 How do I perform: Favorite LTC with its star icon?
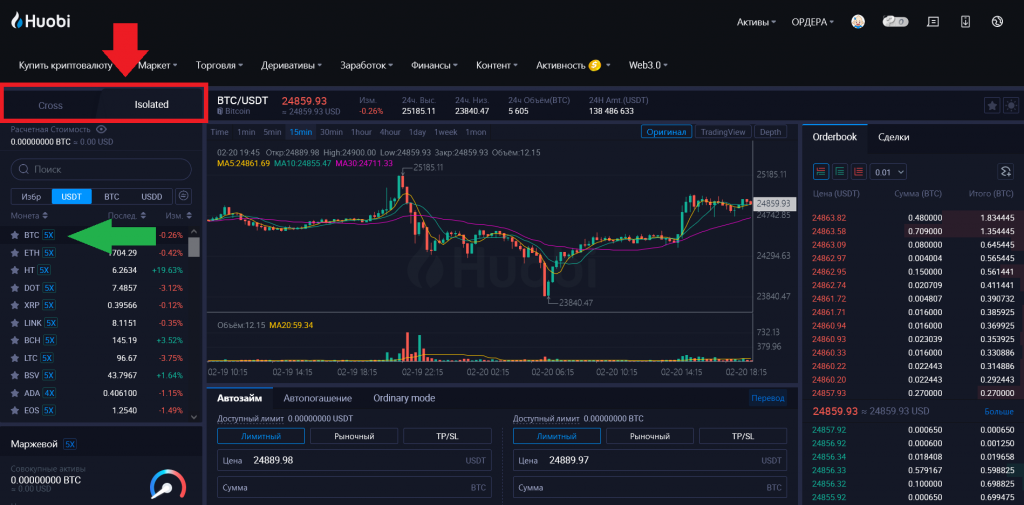pyautogui.click(x=14, y=358)
